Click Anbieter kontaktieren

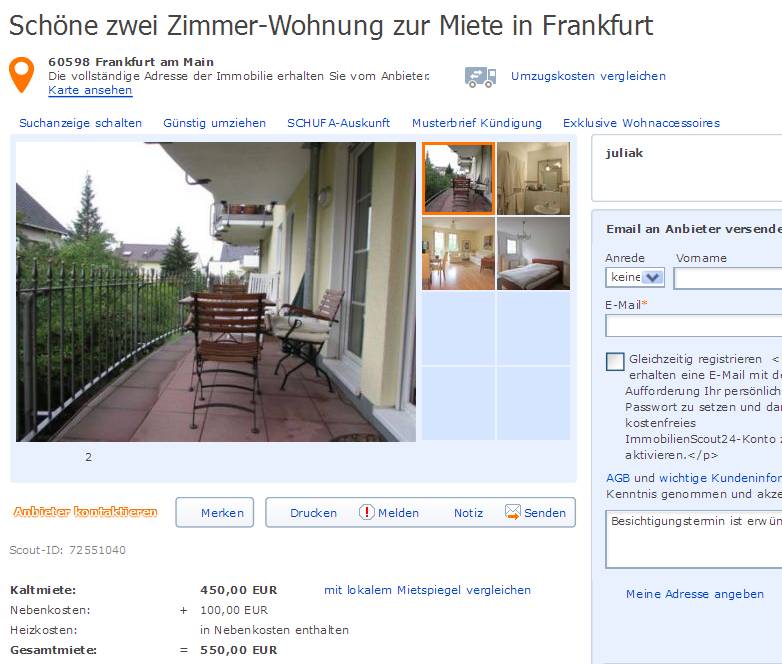coord(85,512)
